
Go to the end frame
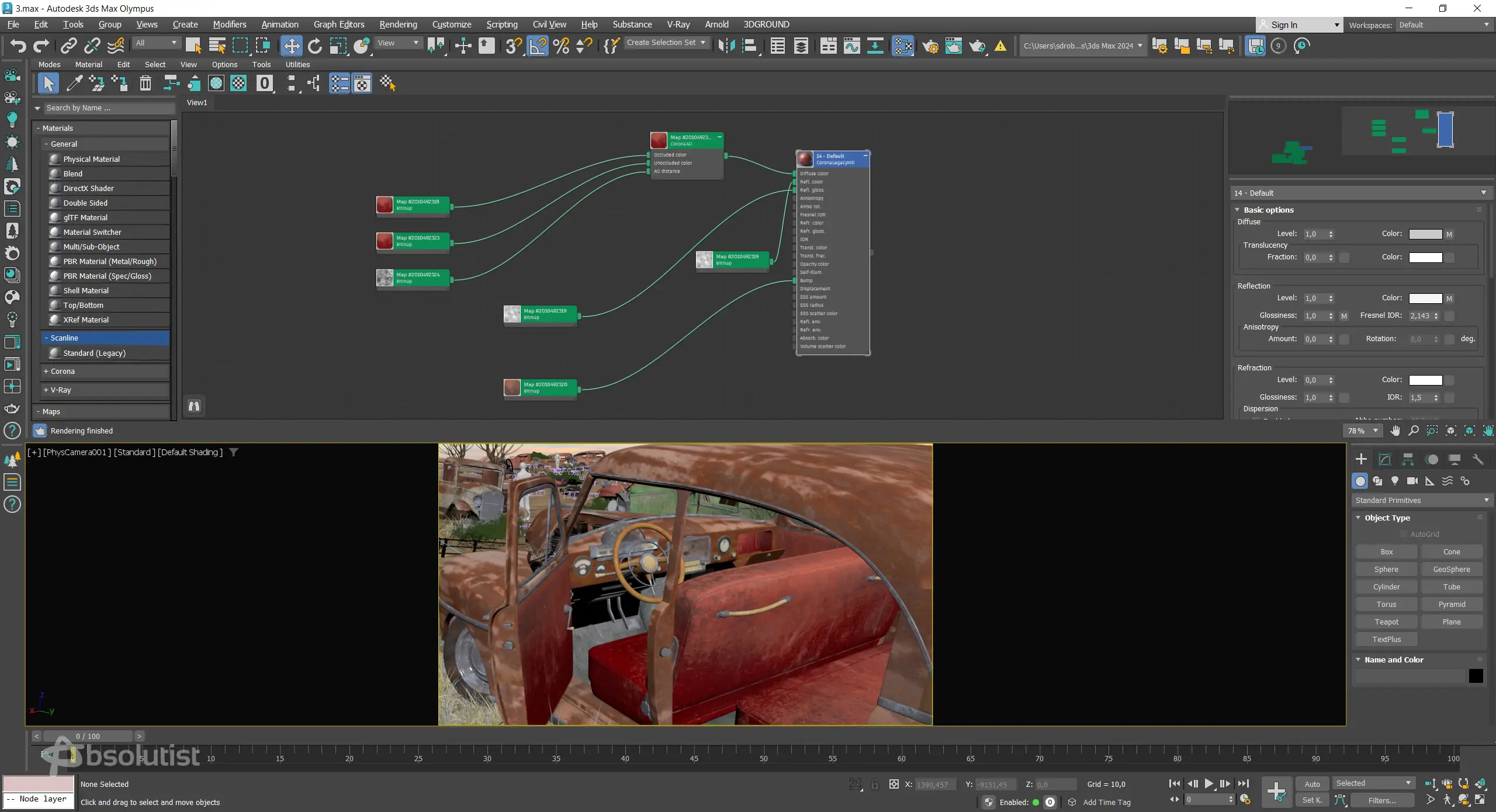pyautogui.click(x=1244, y=783)
